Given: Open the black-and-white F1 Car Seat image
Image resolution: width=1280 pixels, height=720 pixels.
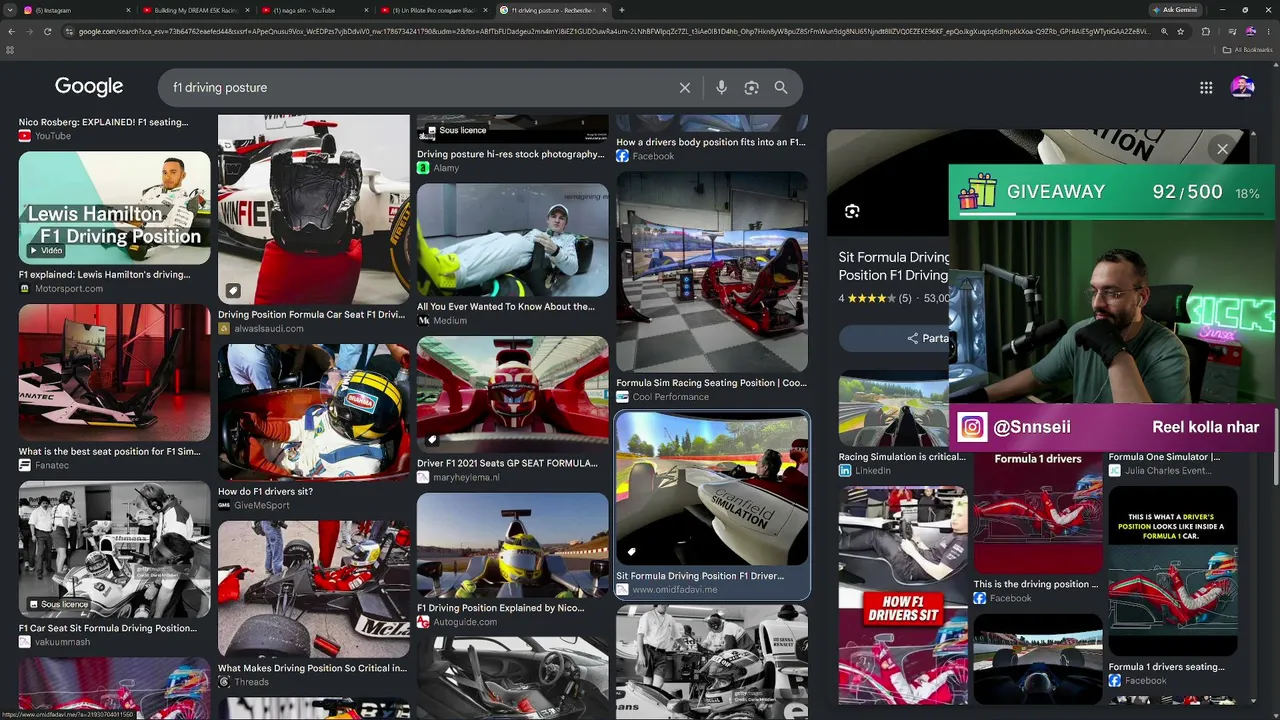Looking at the screenshot, I should pyautogui.click(x=114, y=550).
